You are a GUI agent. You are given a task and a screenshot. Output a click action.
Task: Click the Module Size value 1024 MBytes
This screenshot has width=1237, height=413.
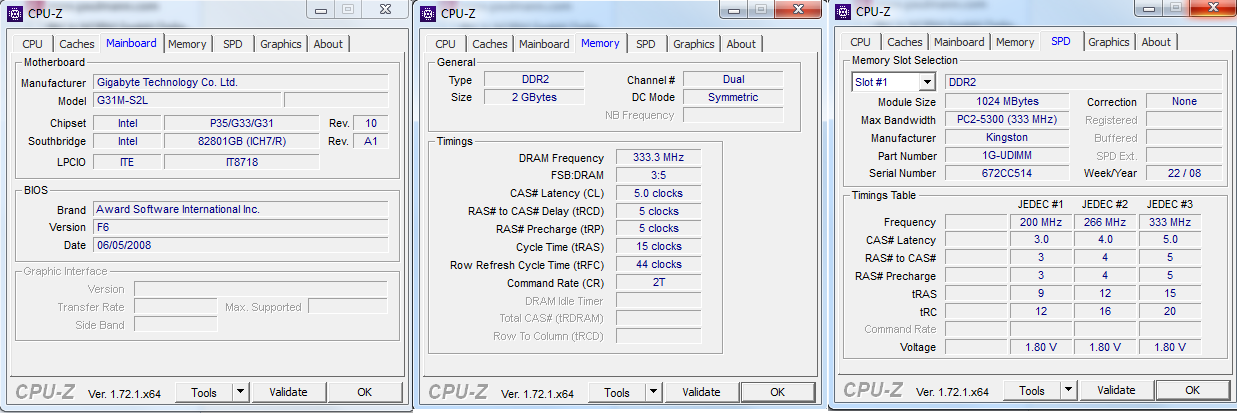coord(1007,101)
